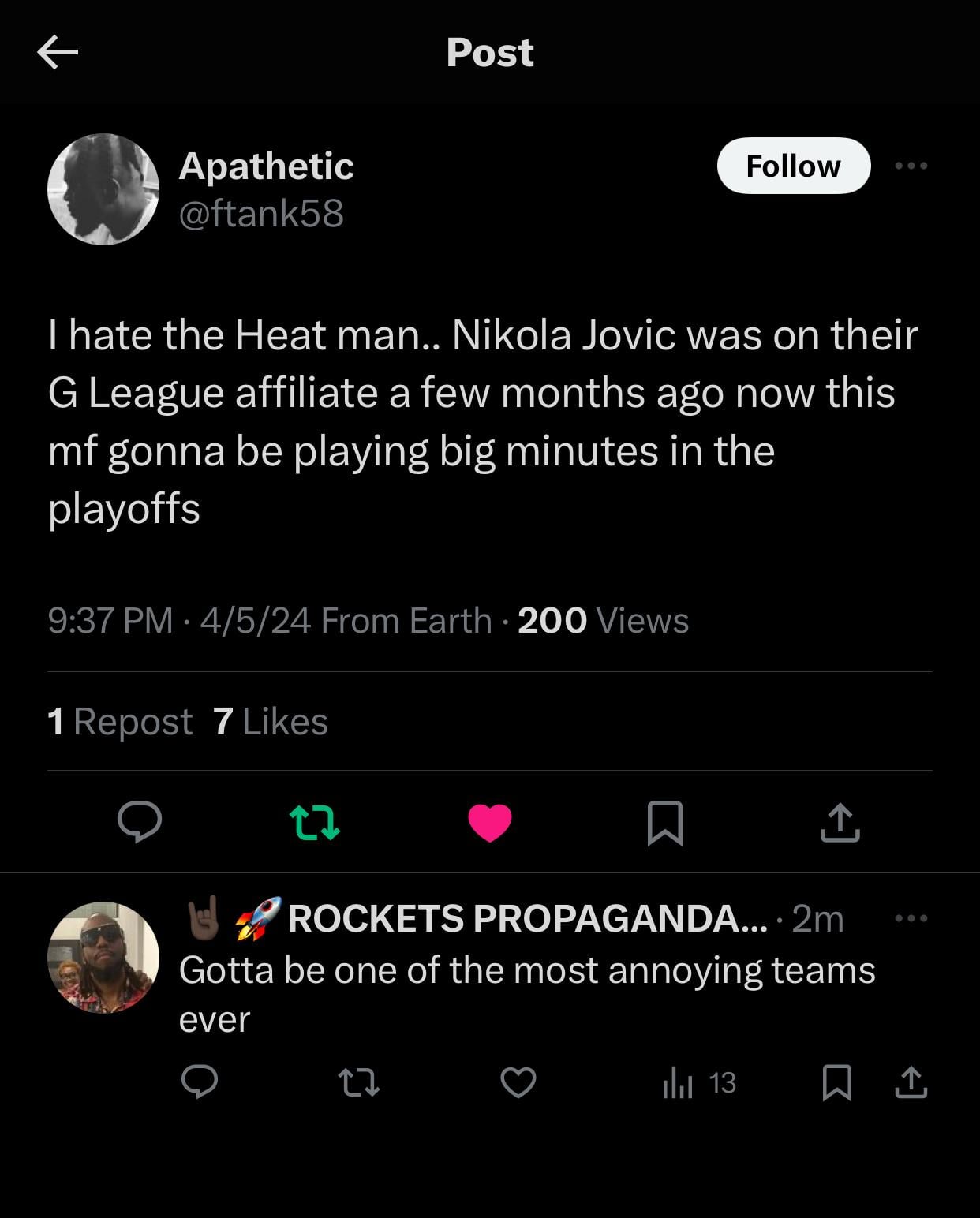This screenshot has height=1218, width=980.
Task: Reply to the Rockets Propaganda comment
Action: click(x=200, y=1082)
